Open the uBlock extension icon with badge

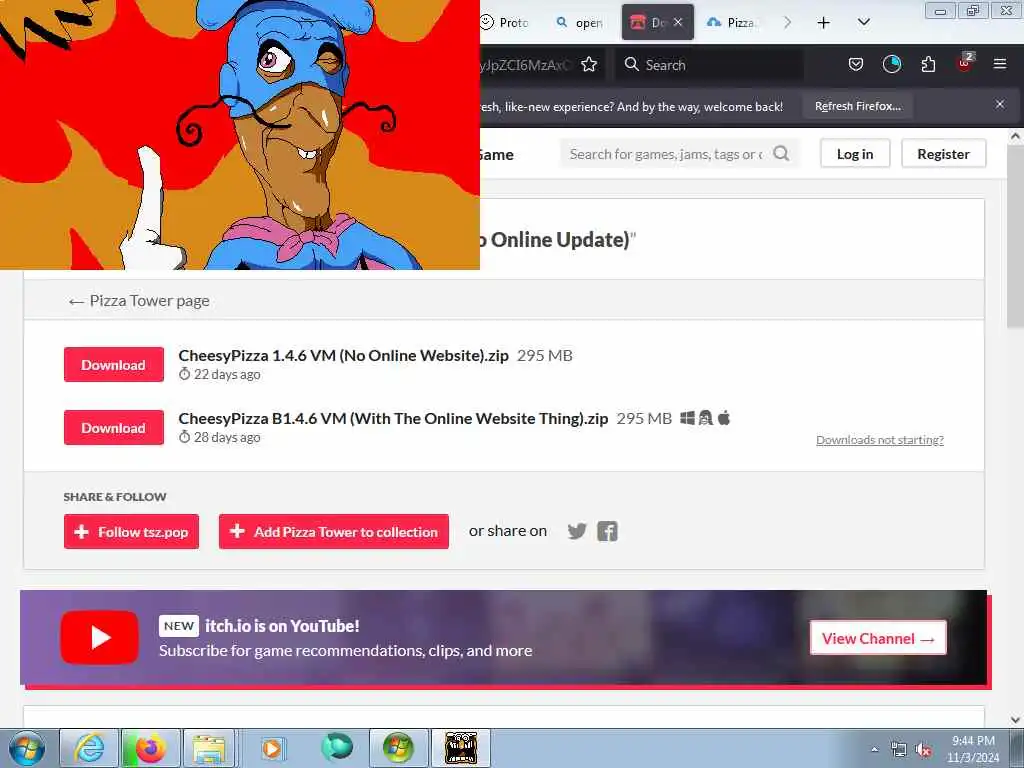(x=965, y=63)
